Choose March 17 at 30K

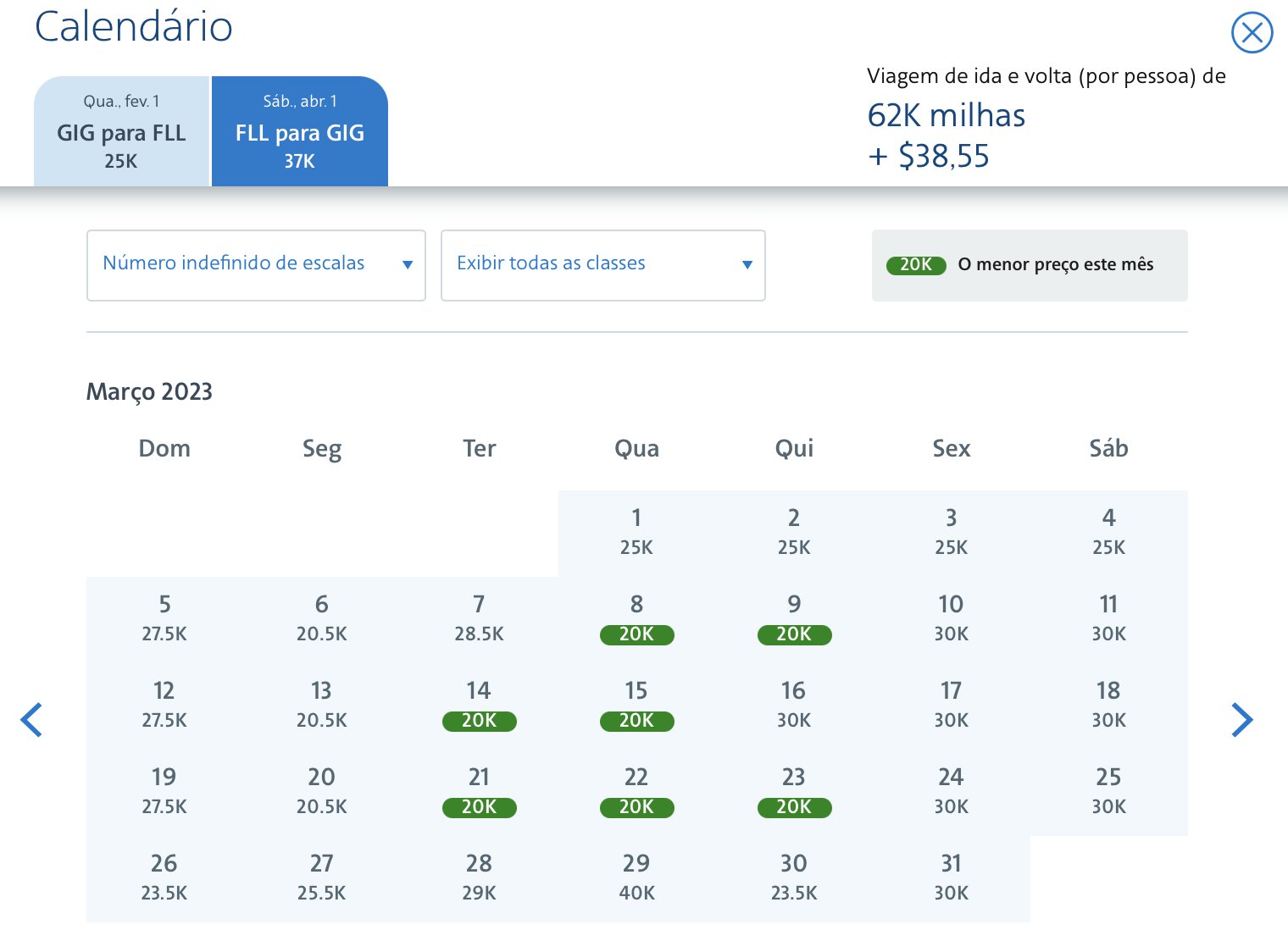[x=952, y=706]
